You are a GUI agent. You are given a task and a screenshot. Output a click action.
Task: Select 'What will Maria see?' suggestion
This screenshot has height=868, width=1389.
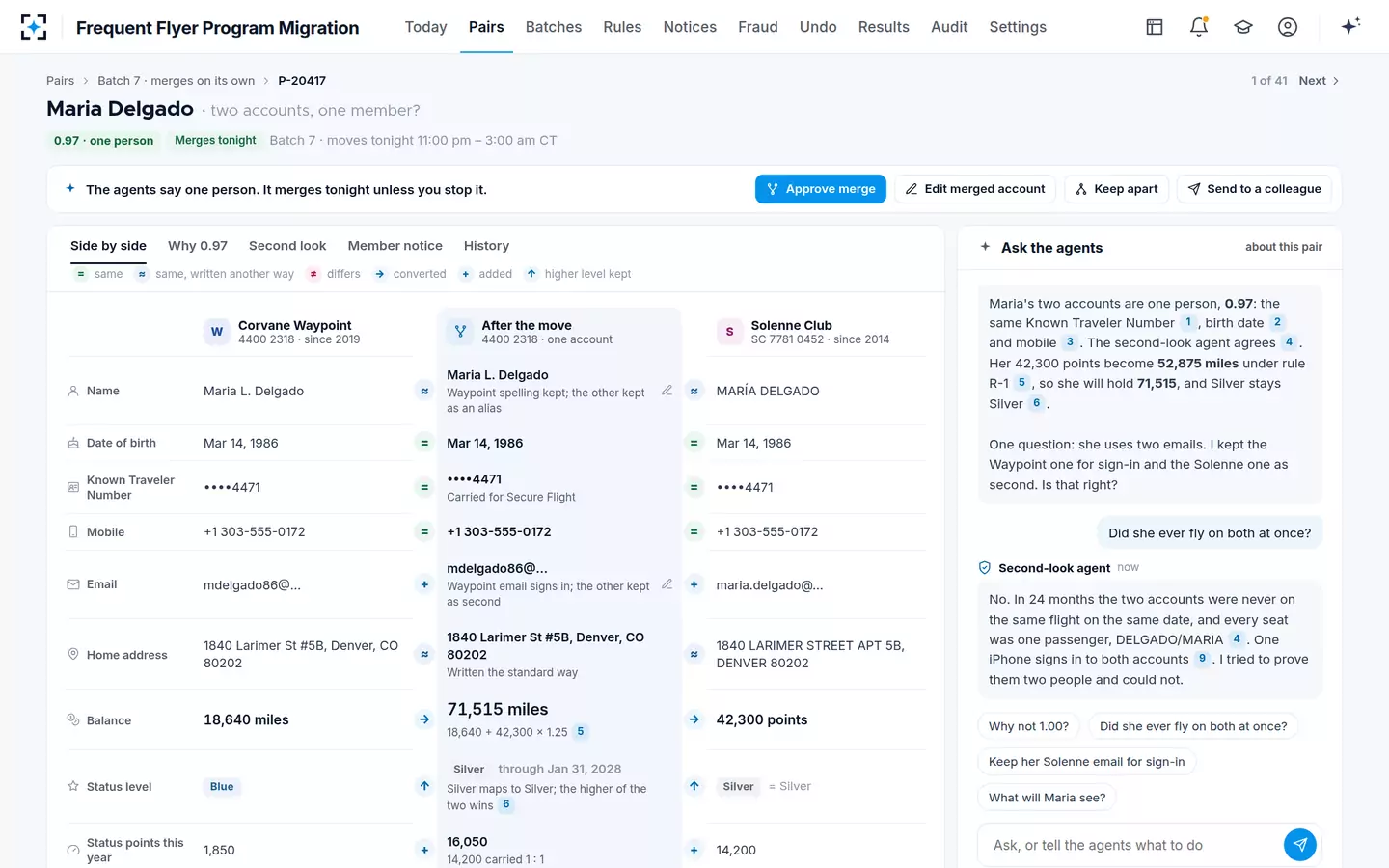pyautogui.click(x=1048, y=798)
